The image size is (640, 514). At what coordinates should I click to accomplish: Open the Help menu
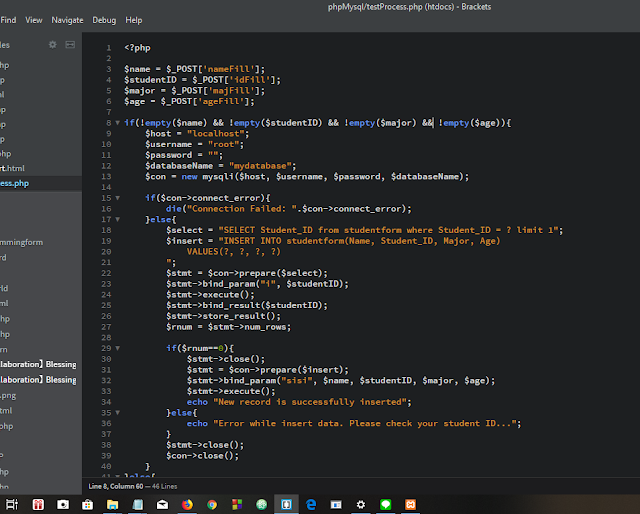(x=133, y=20)
